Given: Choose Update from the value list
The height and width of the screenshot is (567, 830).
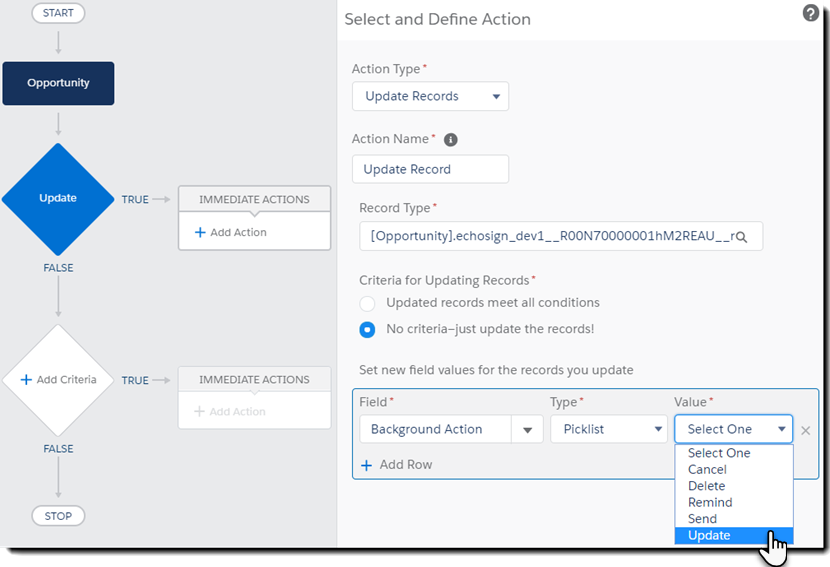Looking at the screenshot, I should click(x=709, y=535).
